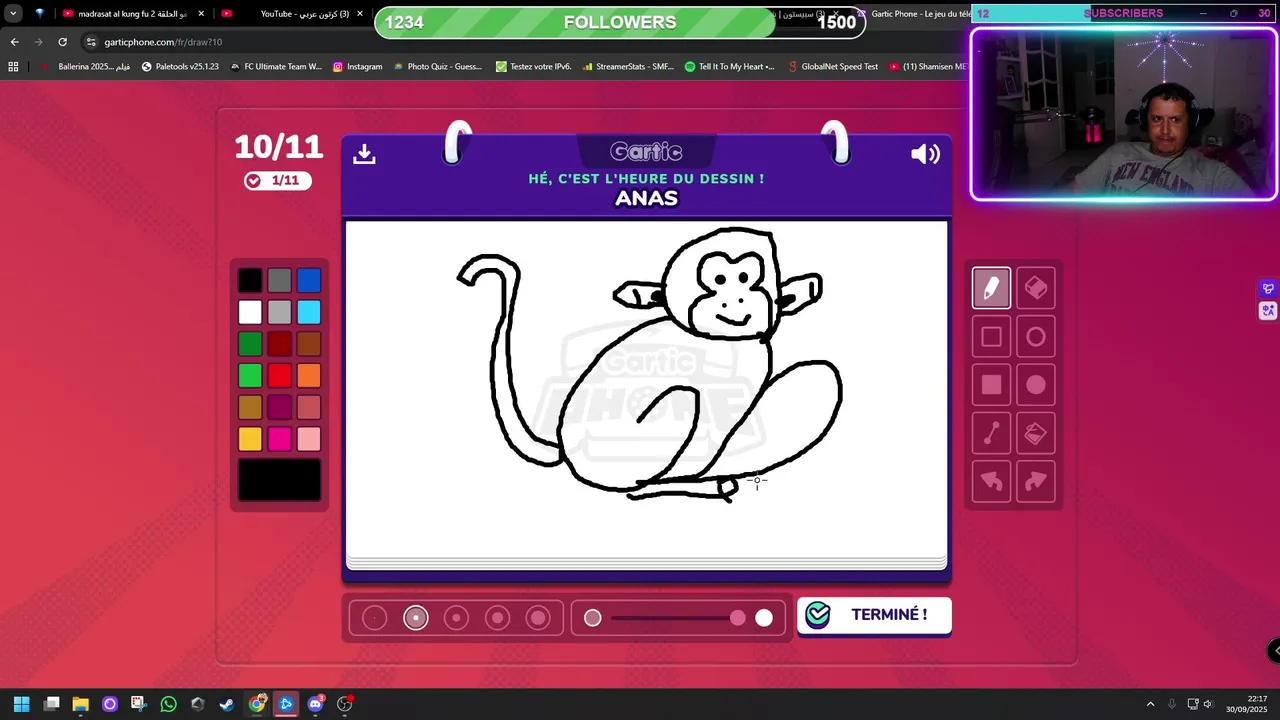Undo the last drawing stroke

coord(991,482)
